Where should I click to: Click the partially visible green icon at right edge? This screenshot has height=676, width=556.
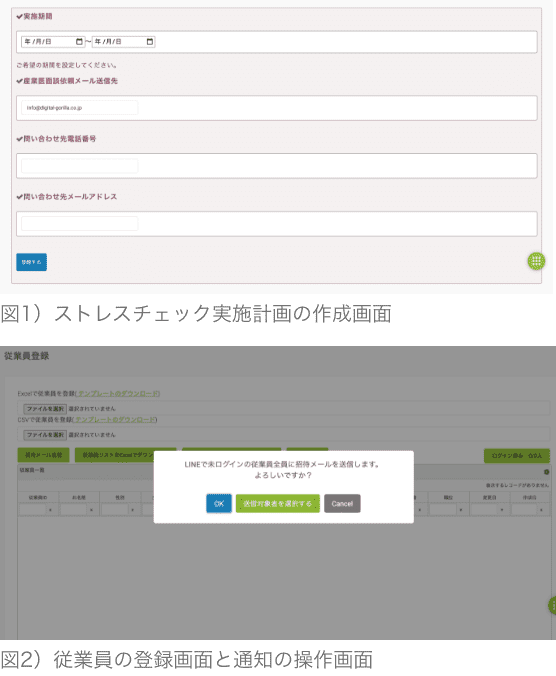[552, 605]
